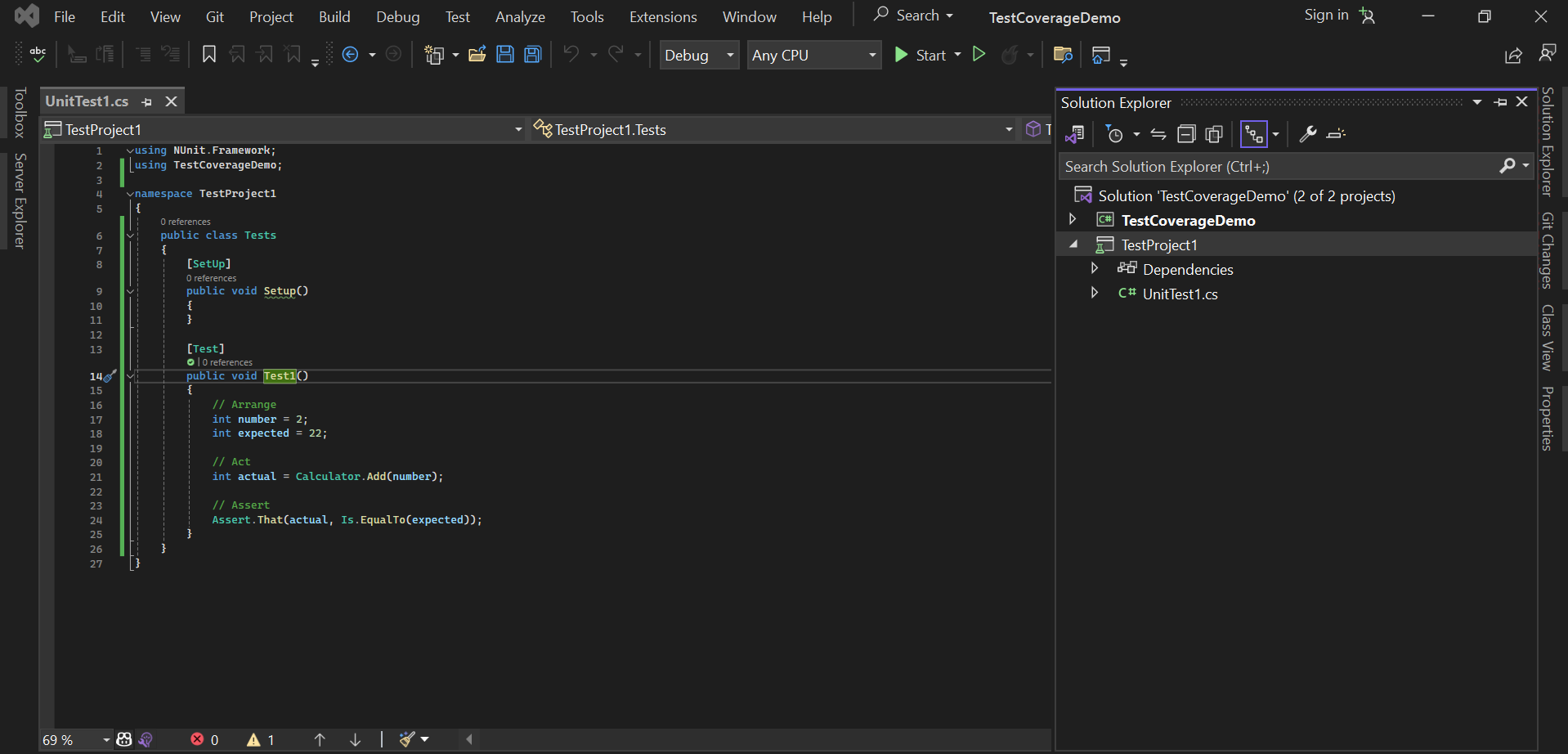Open the Test menu
The height and width of the screenshot is (754, 1568).
[457, 17]
